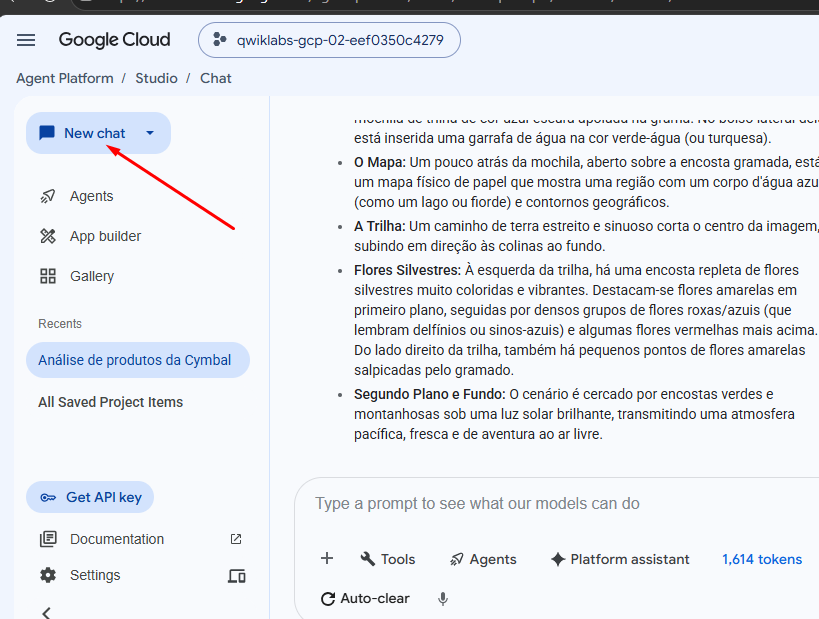Open the project picker qwiklabs-gcp-02-eef0350c4279
This screenshot has width=819, height=619.
(x=329, y=40)
